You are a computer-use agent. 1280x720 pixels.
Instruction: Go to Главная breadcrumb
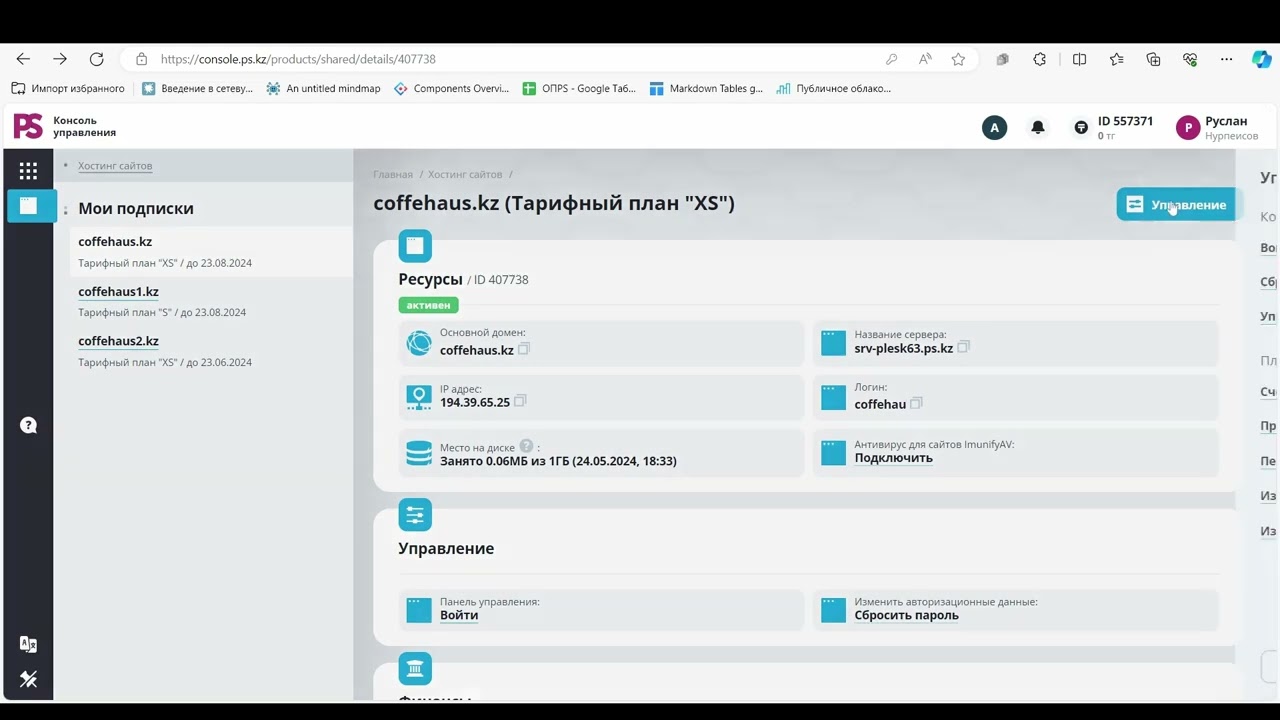coord(393,174)
